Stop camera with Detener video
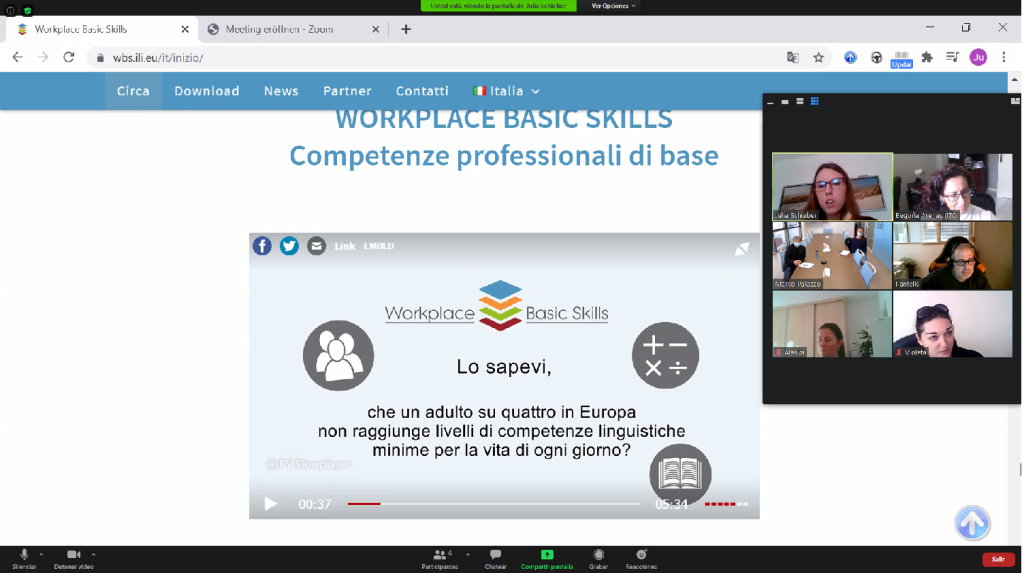This screenshot has width=1024, height=573. pyautogui.click(x=73, y=555)
